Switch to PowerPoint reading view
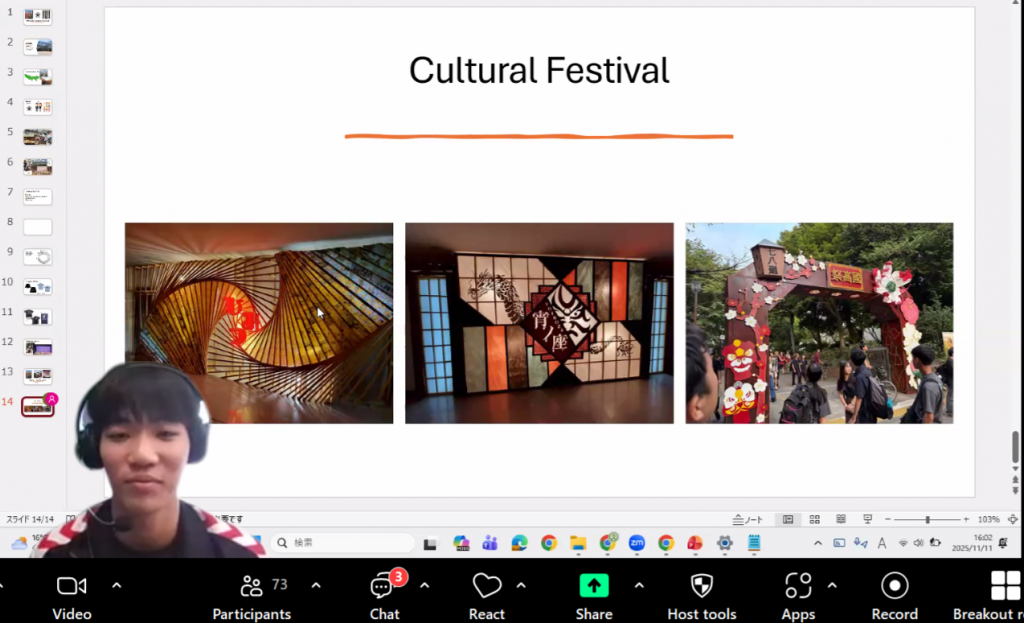This screenshot has width=1024, height=623. click(841, 520)
